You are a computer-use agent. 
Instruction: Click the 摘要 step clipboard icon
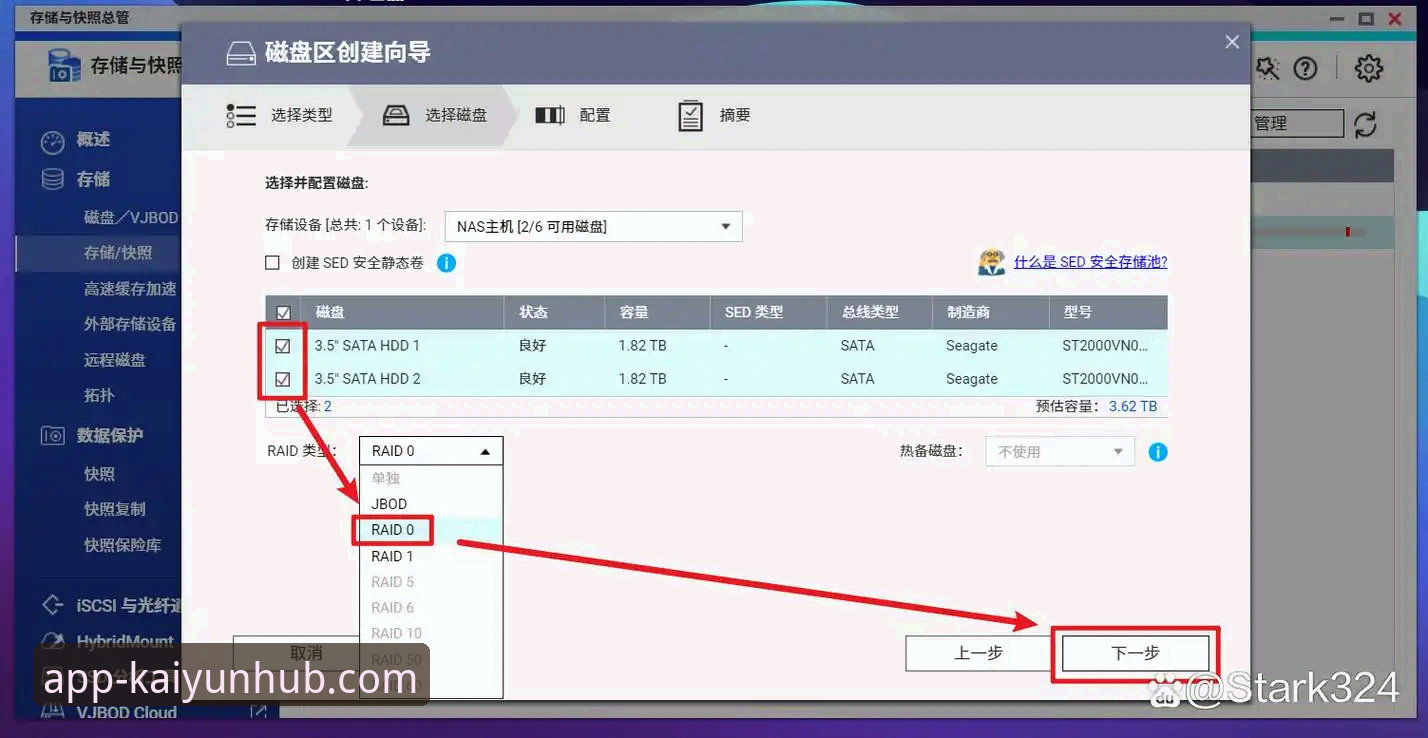click(690, 115)
